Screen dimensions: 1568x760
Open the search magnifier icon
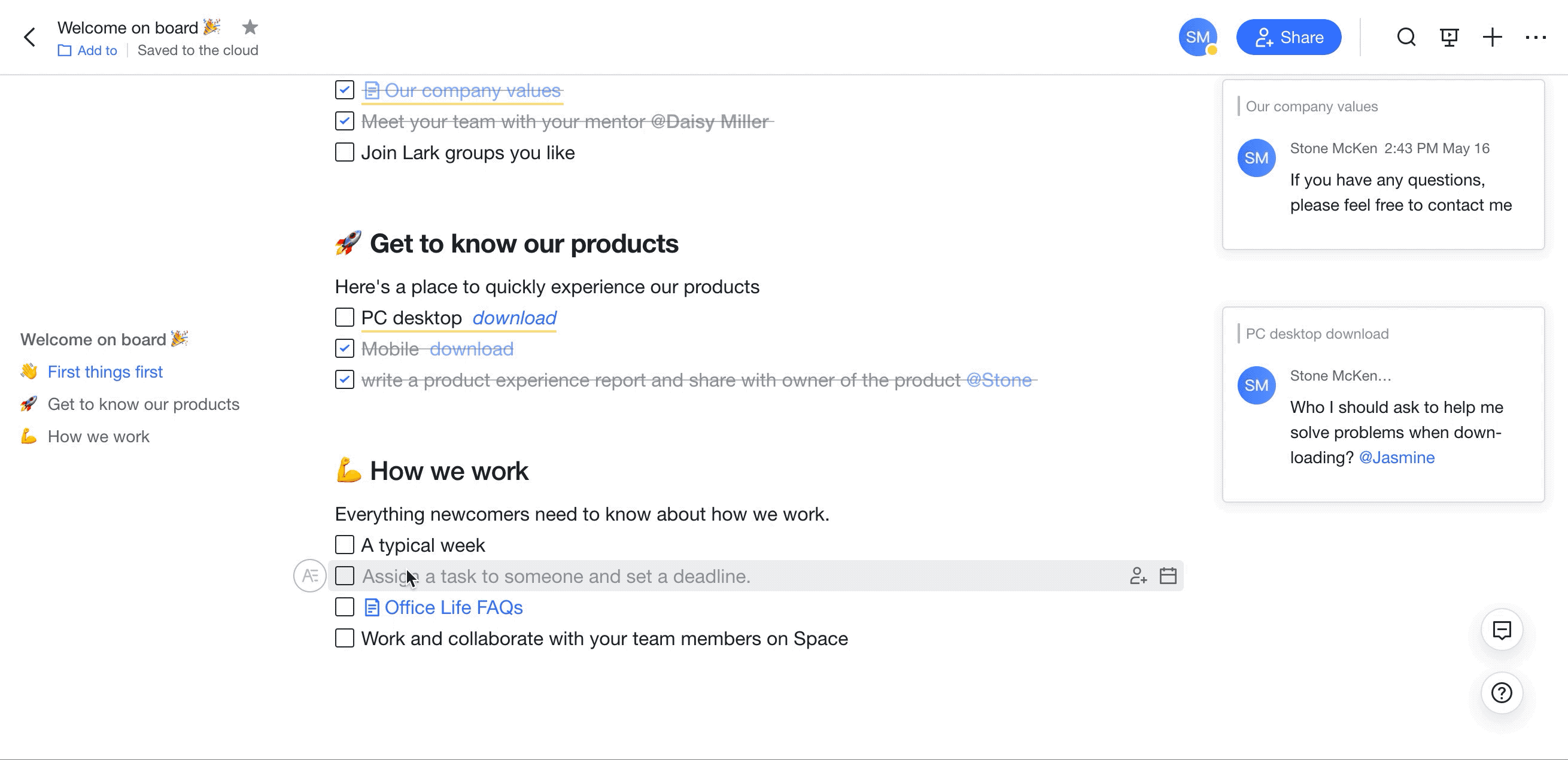point(1406,37)
